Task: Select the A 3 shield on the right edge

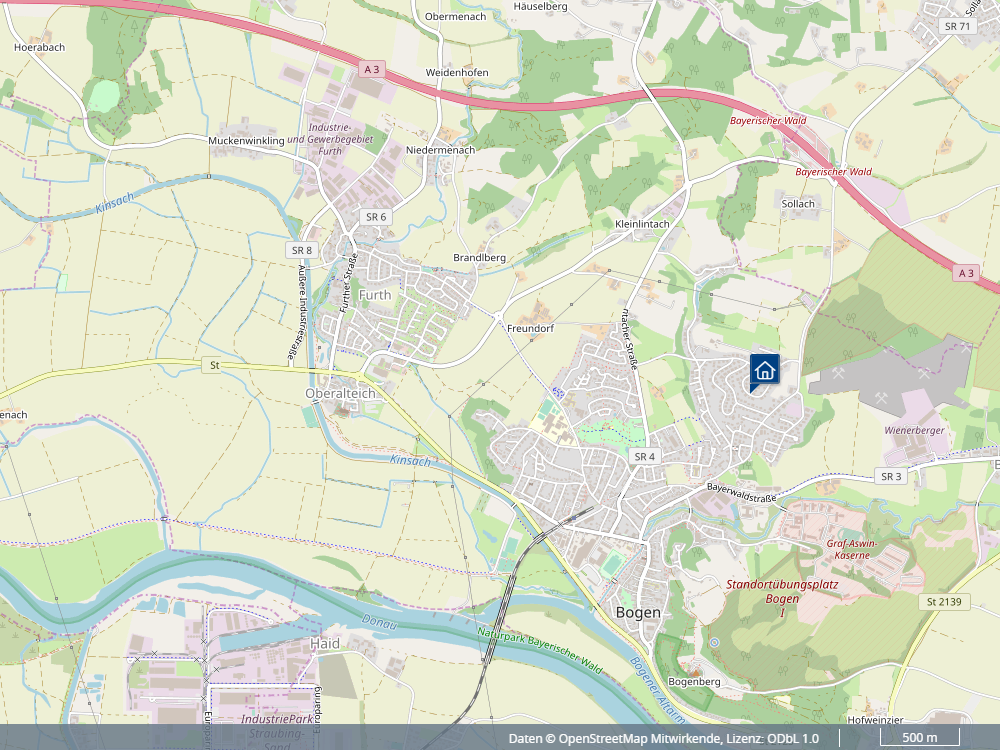Action: coord(964,271)
